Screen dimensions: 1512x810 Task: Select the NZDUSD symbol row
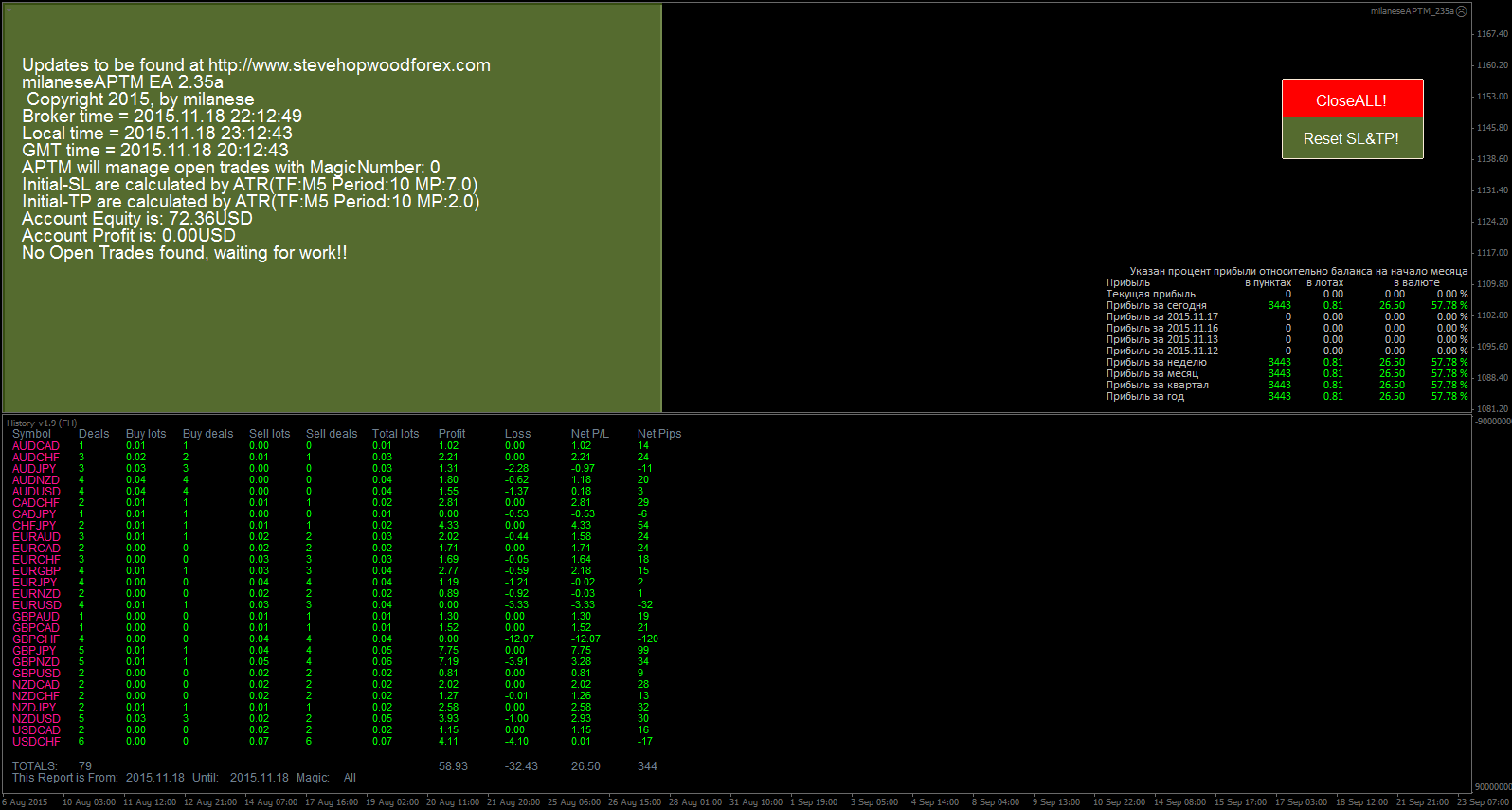(332, 718)
